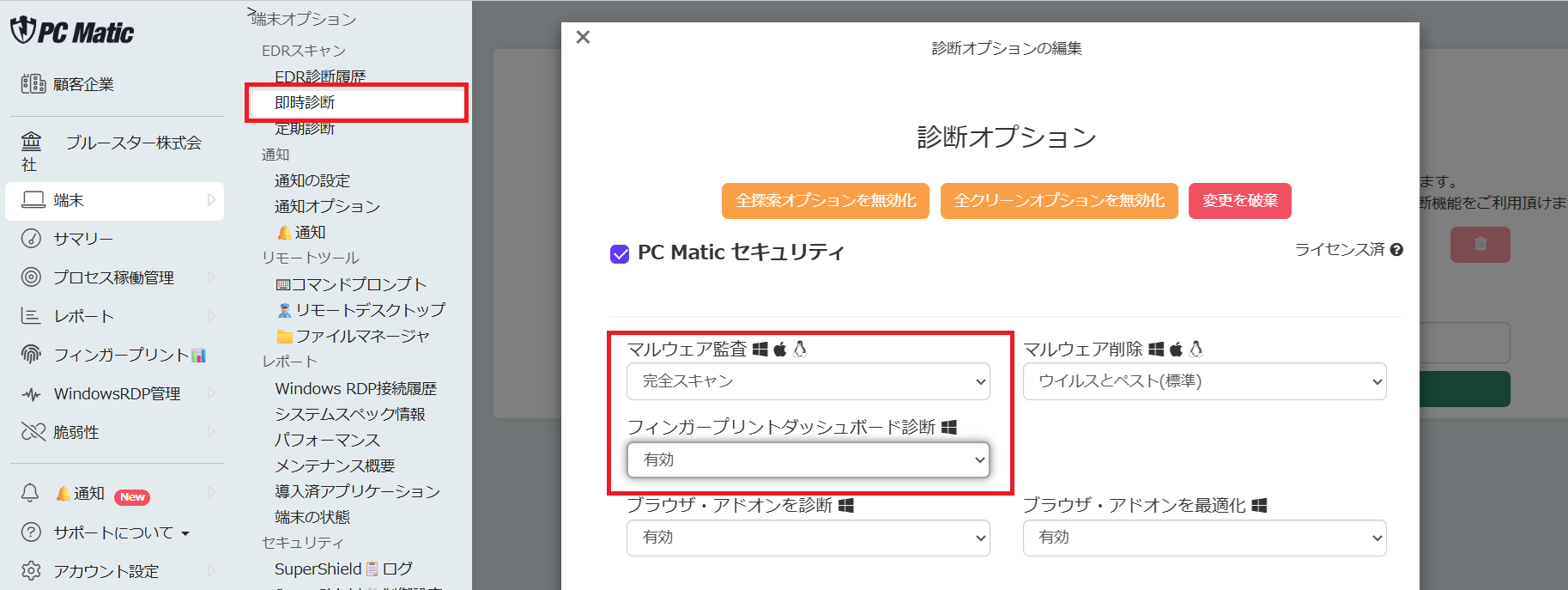Open the ブラウザ・アドオンを最適化 dropdown
This screenshot has height=590, width=1568.
[x=1205, y=538]
